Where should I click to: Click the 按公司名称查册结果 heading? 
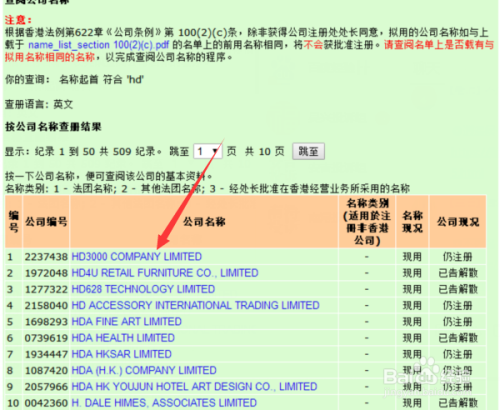(x=53, y=127)
